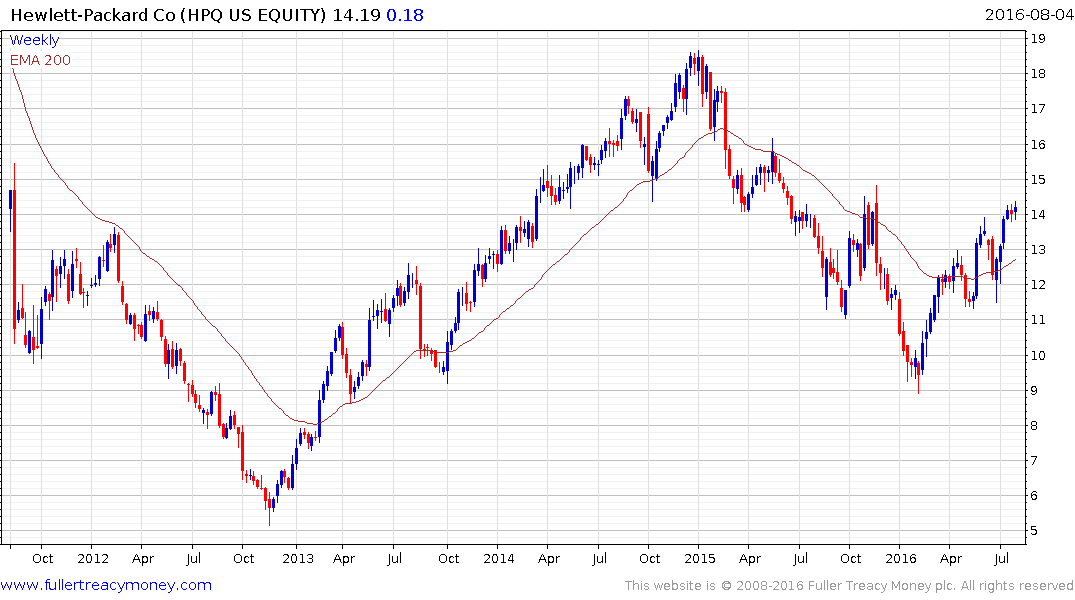Viewport: 1075px width, 600px height.
Task: Click the 16 price axis label
Action: tap(1038, 144)
